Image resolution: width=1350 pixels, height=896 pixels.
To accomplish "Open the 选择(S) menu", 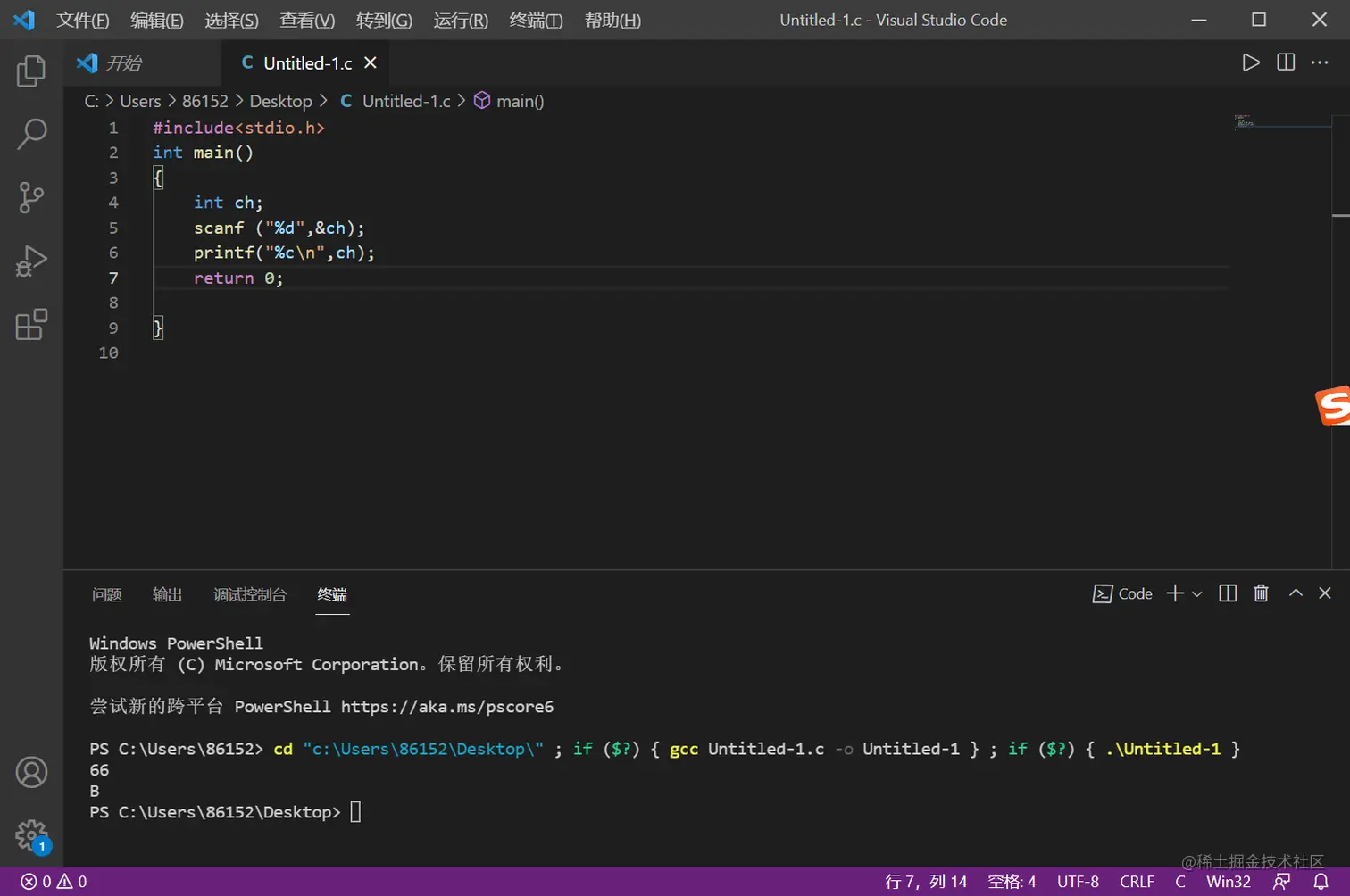I will [231, 20].
